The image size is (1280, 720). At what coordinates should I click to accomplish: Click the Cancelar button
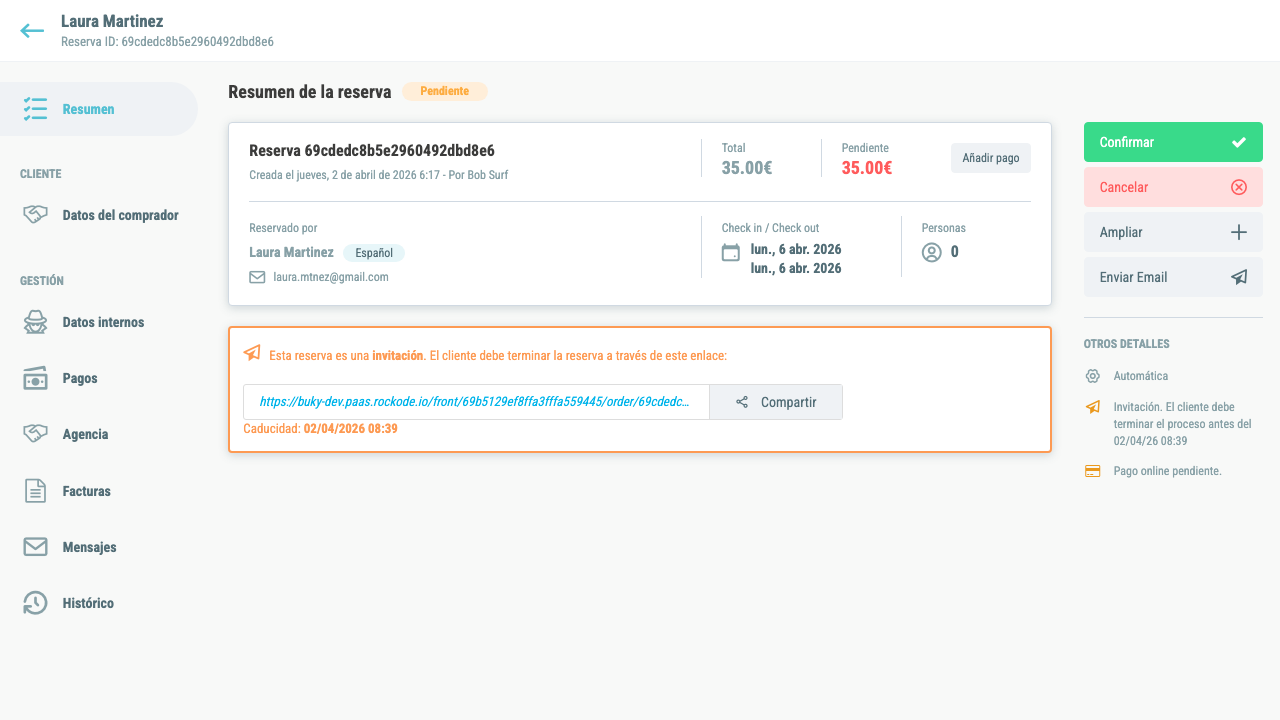1173,187
